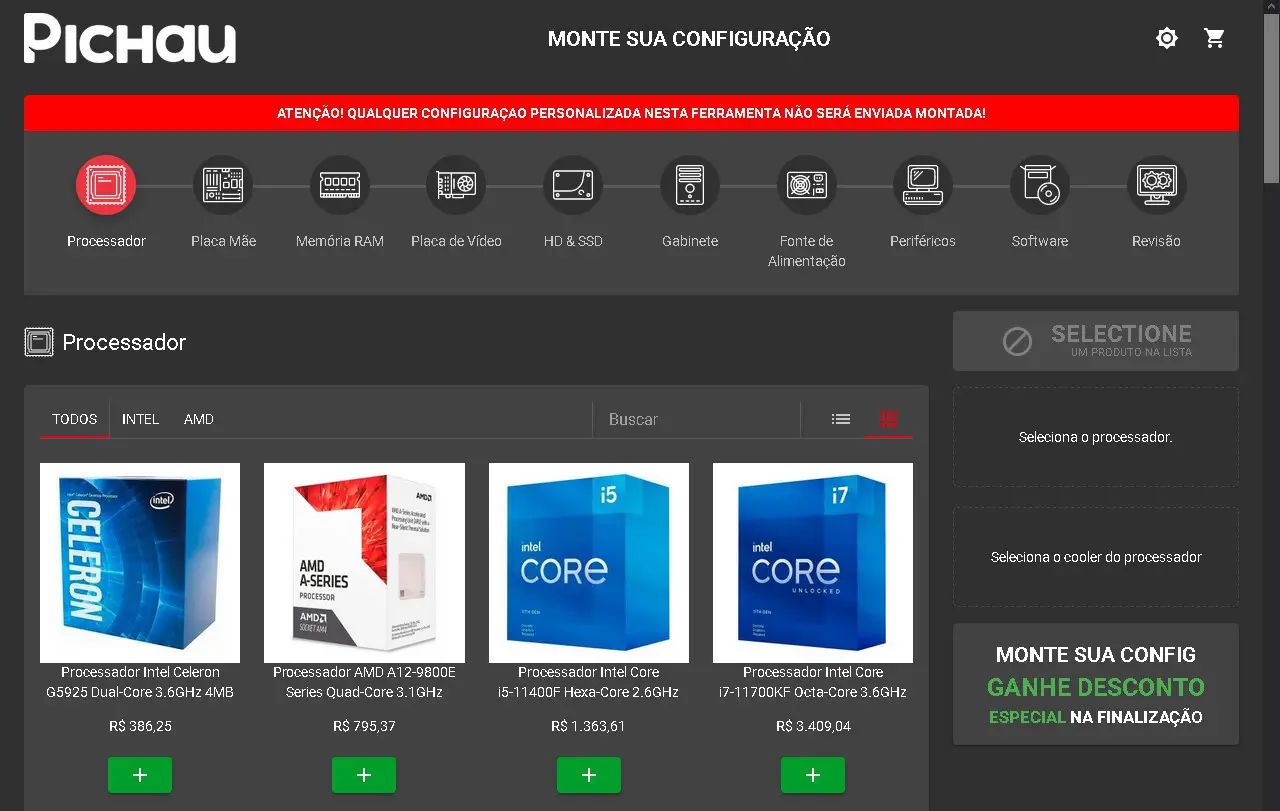1280x811 pixels.
Task: Add AMD A12-9800E with plus button
Action: tap(364, 775)
